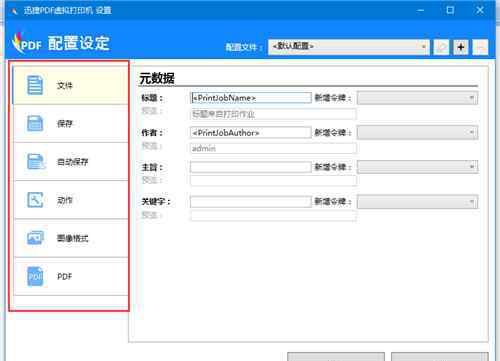Viewport: 500px width, 361px height.
Task: Click the 动作 wrench icon
Action: coord(35,200)
